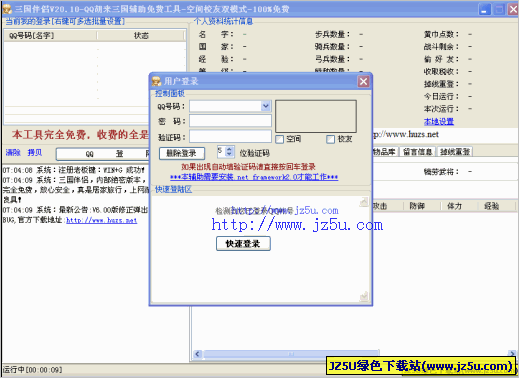This screenshot has height=378, width=519.
Task: Click the main window title bar app icon
Action: tap(7, 9)
